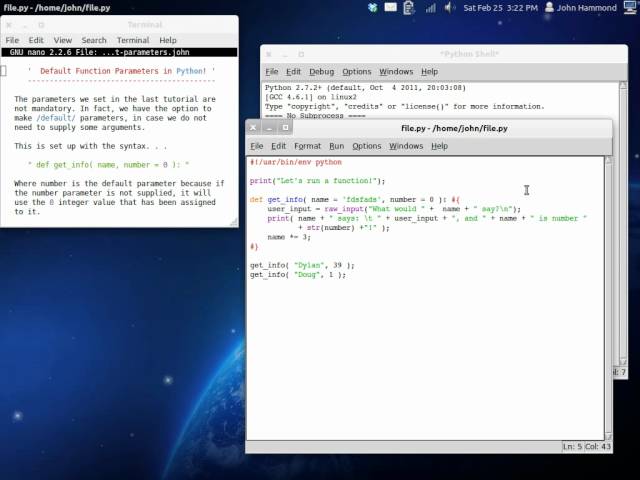Open Edit menu in file.py editor
This screenshot has width=640, height=480.
tap(278, 146)
